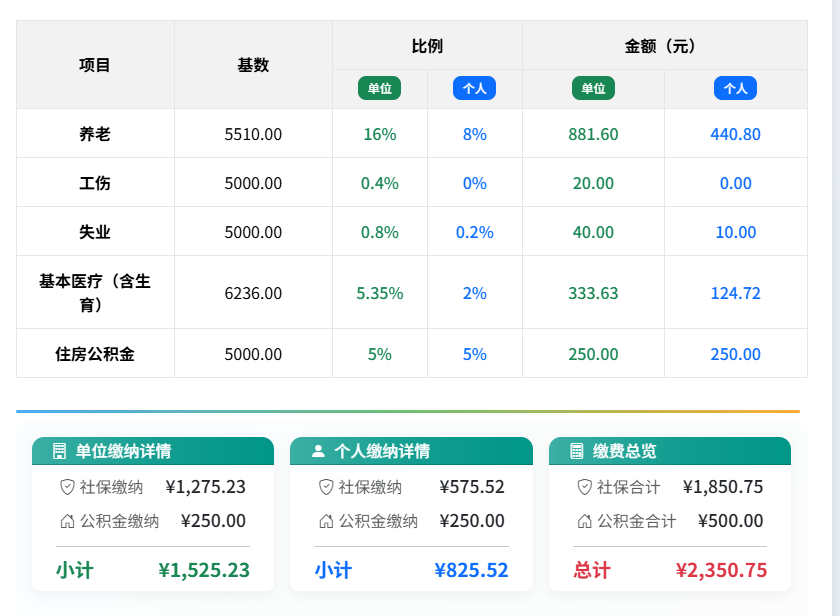Click green 单位 badge under 比例 column

click(379, 88)
